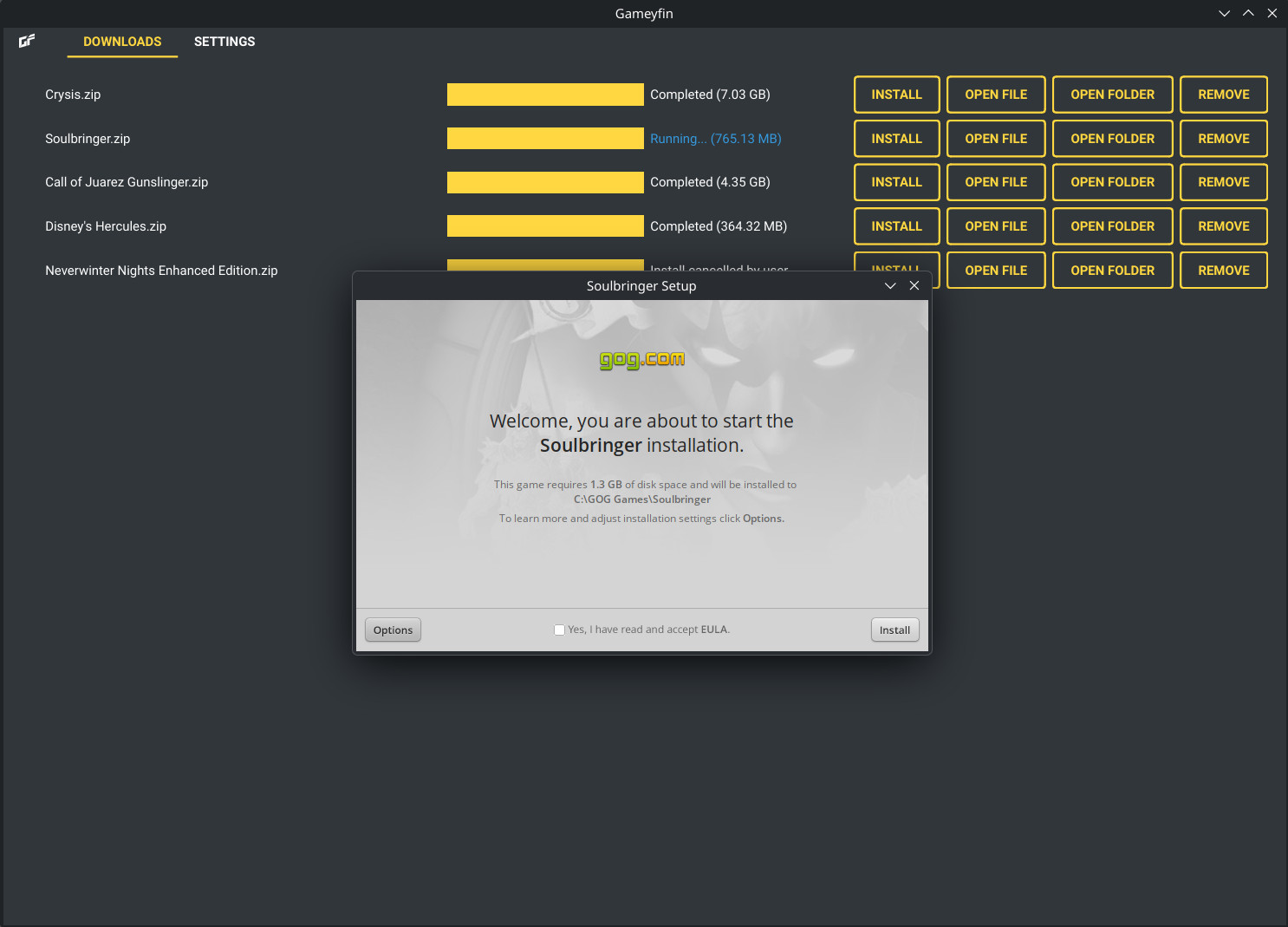This screenshot has height=927, width=1288.
Task: Select Neverwinter Nights Enhanced Edition.zip name
Action: pyautogui.click(x=161, y=271)
